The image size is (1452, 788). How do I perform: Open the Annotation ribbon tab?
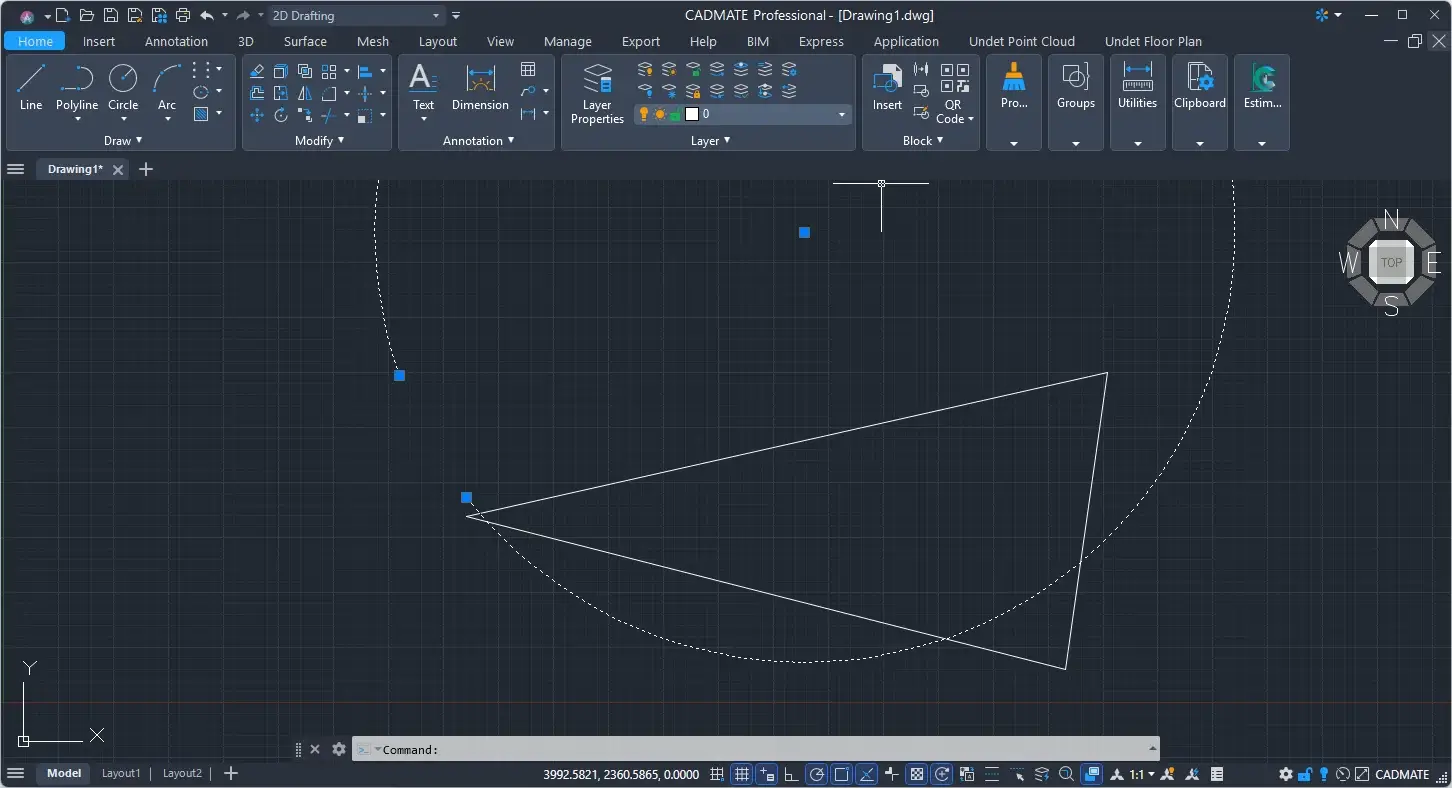[176, 41]
